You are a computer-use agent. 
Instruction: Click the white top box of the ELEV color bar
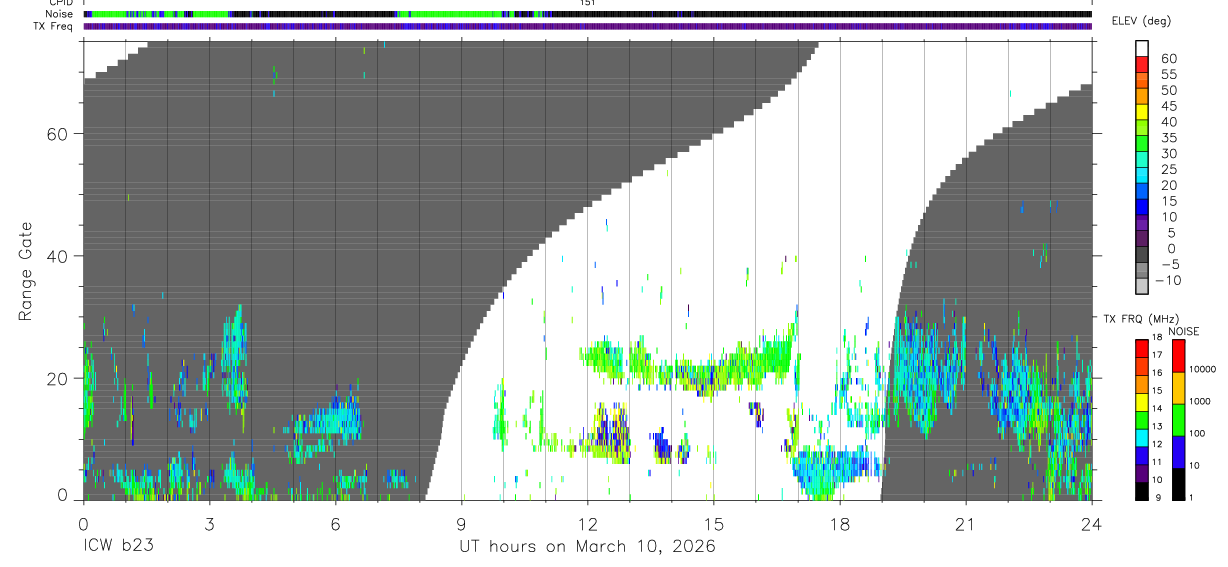(x=1143, y=48)
